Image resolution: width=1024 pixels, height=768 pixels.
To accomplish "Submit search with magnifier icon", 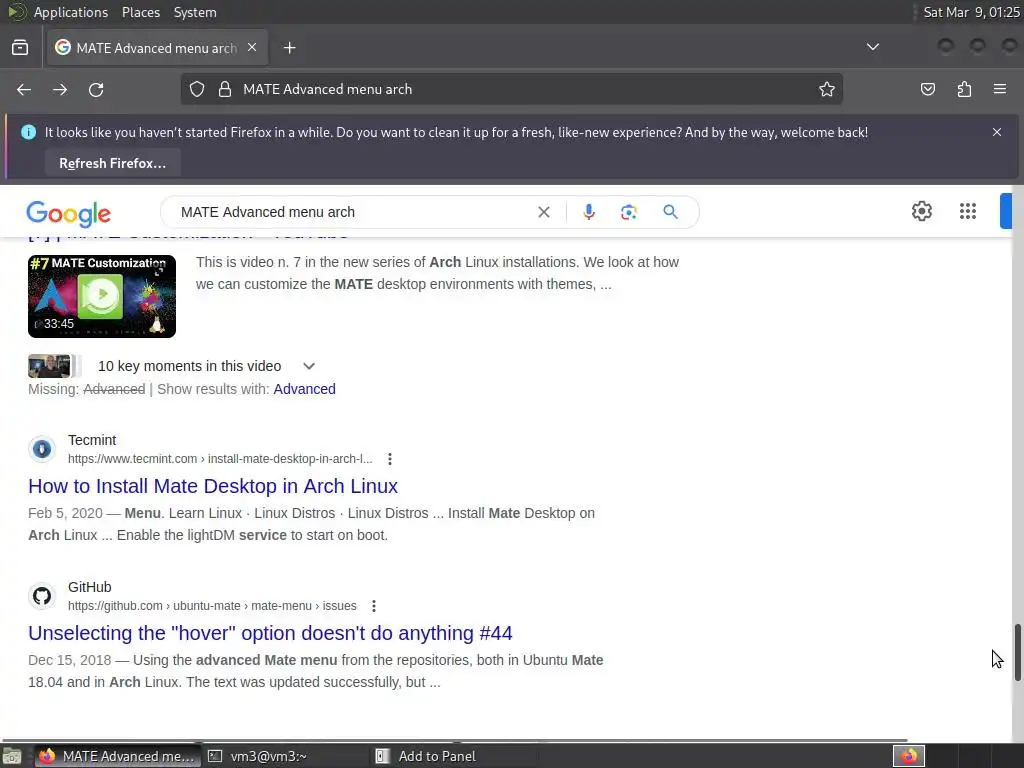I will coord(670,212).
